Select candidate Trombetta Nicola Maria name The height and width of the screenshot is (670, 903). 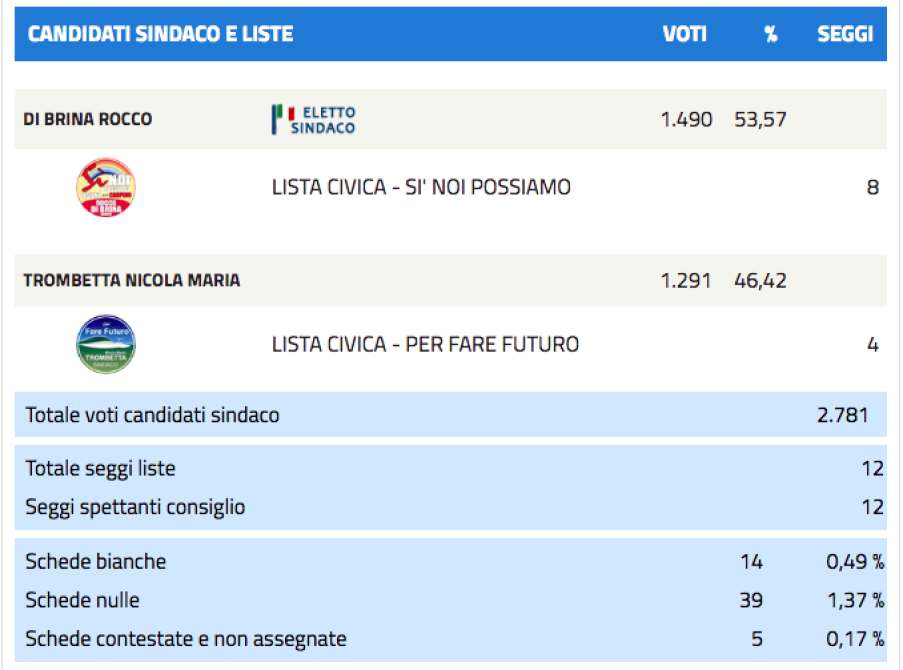pos(131,281)
